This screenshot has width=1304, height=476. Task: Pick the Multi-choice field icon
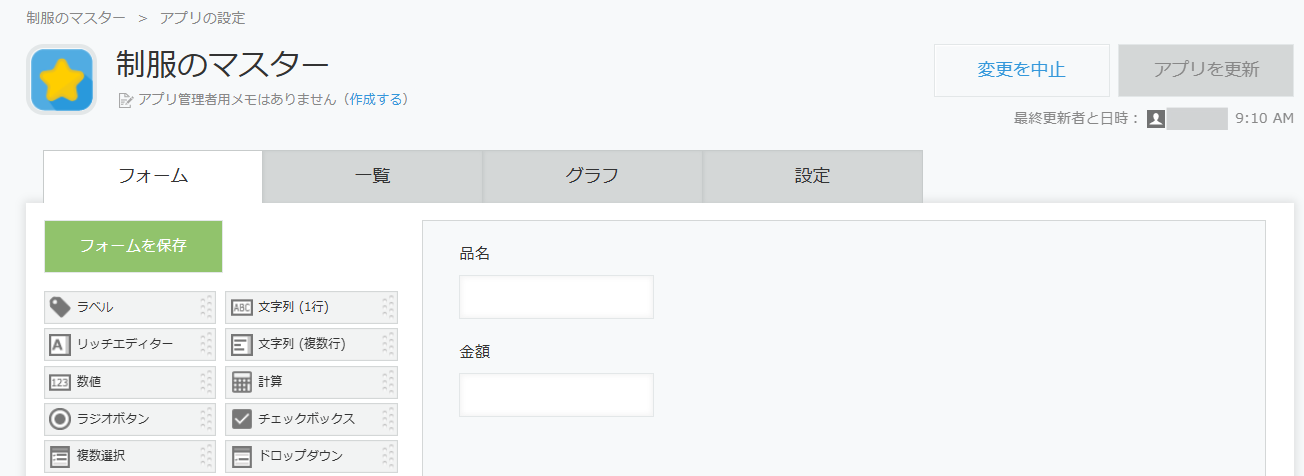[60, 455]
